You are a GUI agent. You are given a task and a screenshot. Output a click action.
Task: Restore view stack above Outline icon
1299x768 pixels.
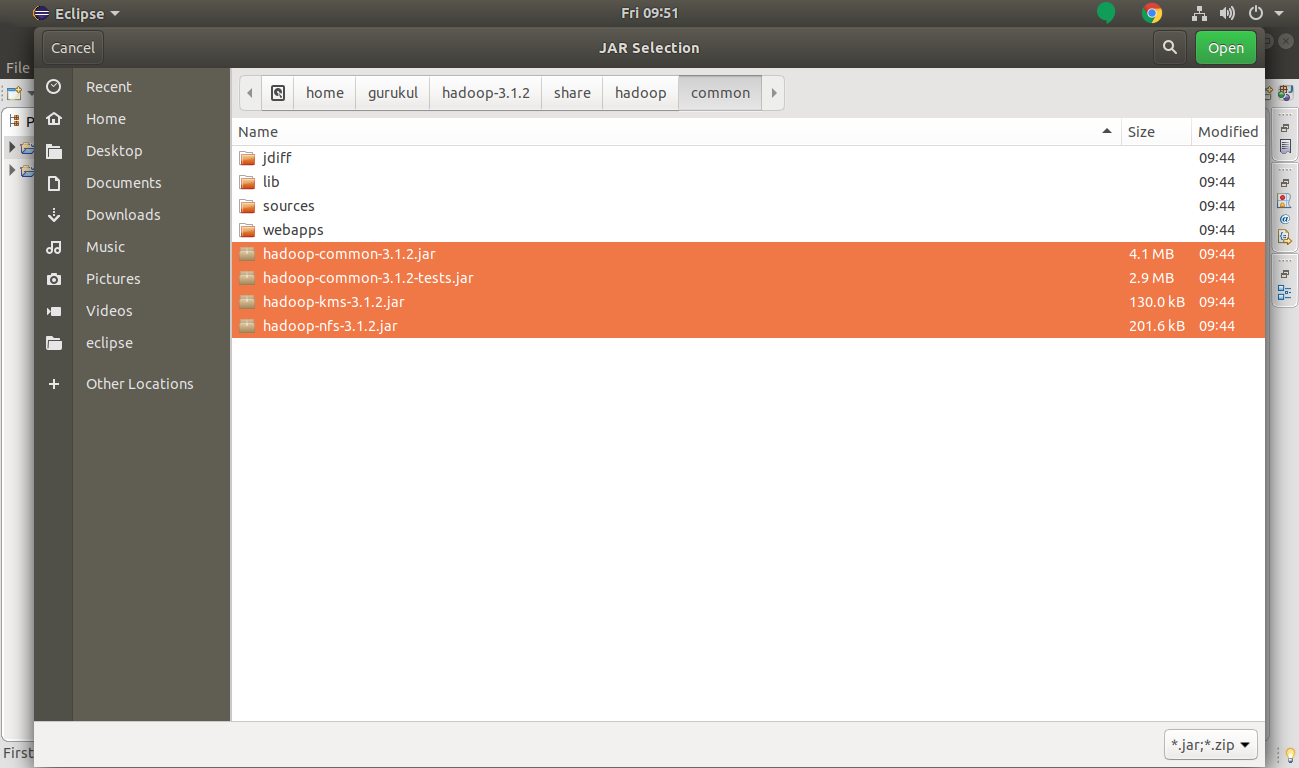[x=1285, y=274]
